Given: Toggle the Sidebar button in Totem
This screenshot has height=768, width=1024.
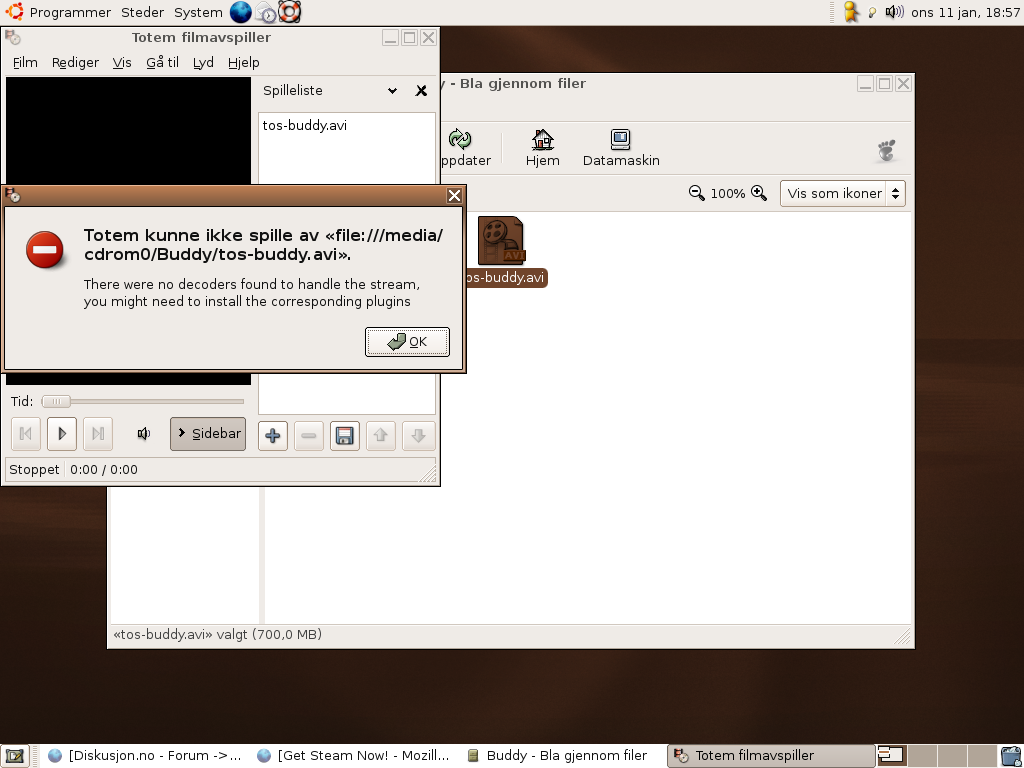Looking at the screenshot, I should point(208,434).
